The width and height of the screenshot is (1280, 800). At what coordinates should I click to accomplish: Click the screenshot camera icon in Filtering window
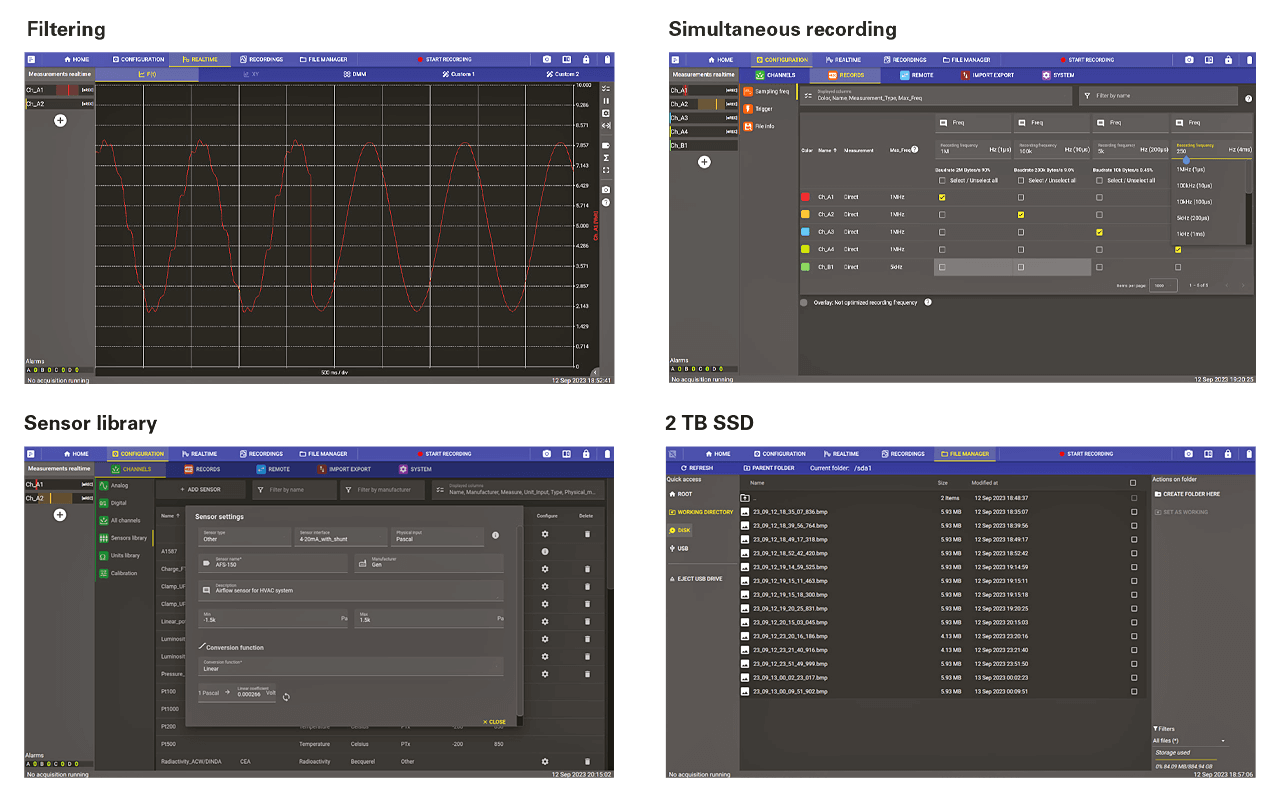547,60
